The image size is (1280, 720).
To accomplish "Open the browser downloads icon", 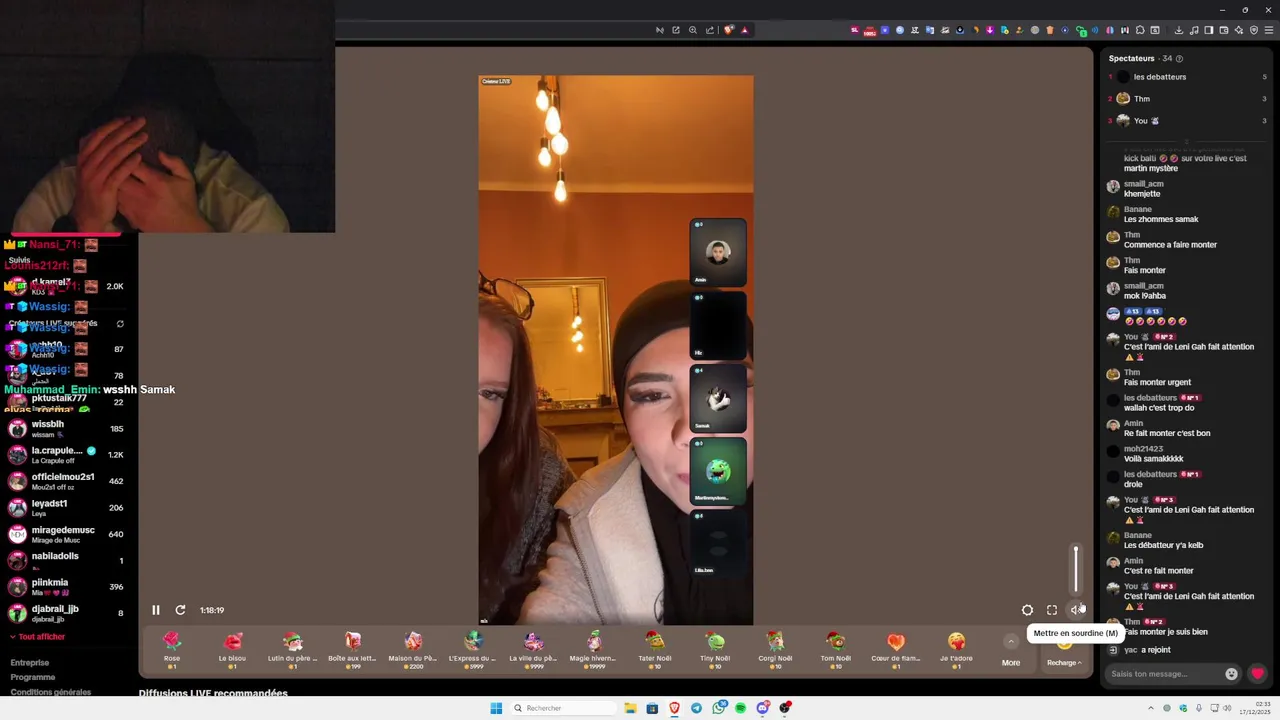I will (1179, 30).
